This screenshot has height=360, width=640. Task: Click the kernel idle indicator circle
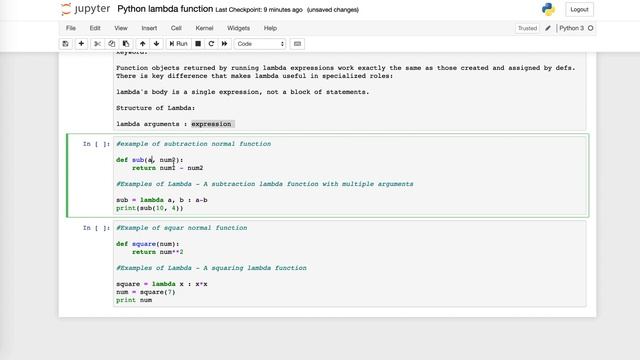[x=591, y=28]
